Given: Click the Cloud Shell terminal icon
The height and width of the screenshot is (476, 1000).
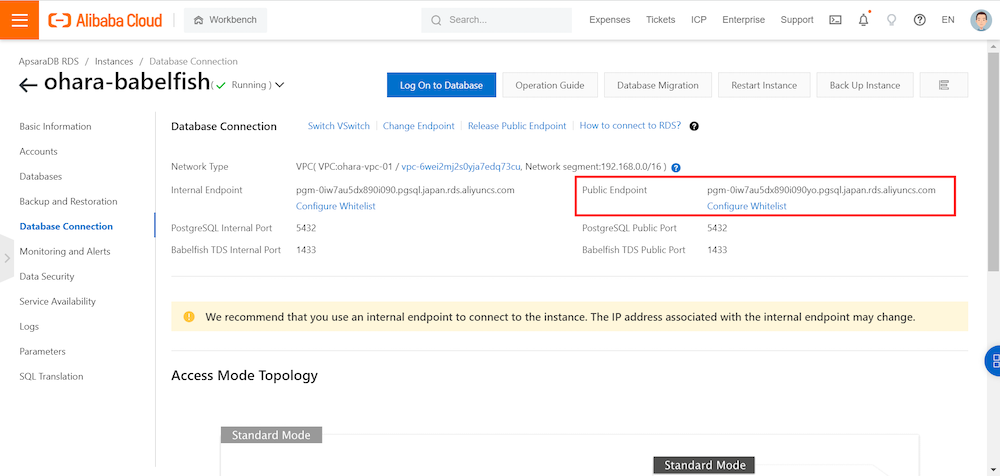Looking at the screenshot, I should pos(836,20).
